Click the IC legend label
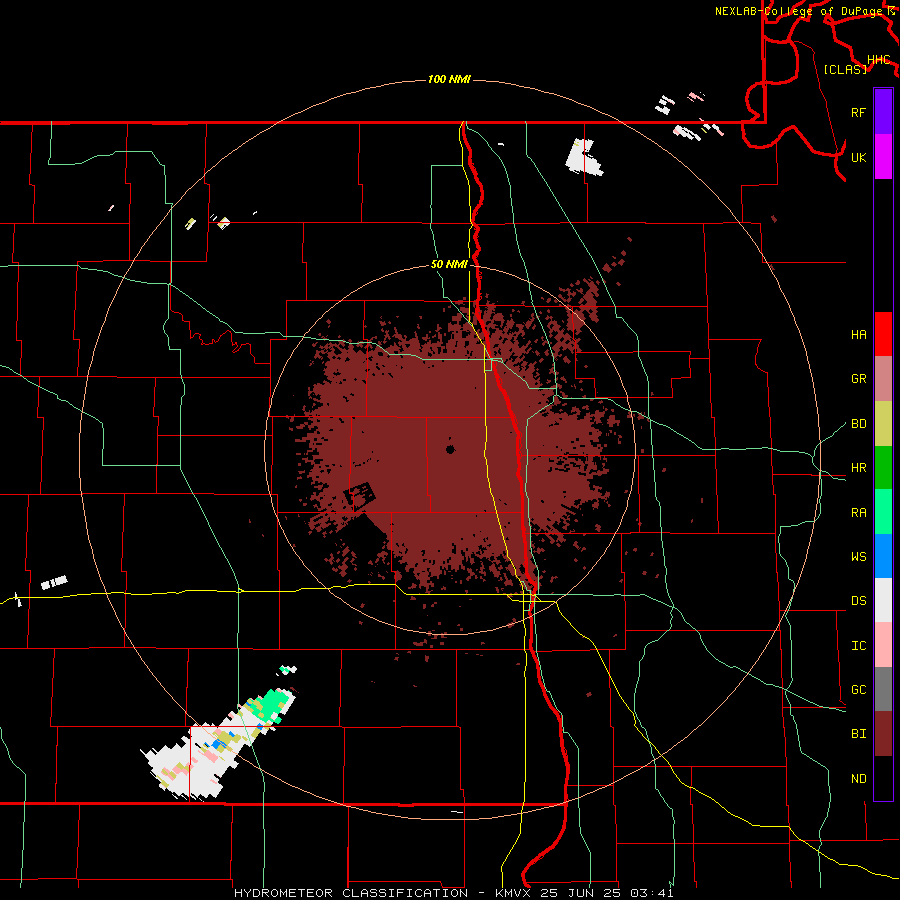 [858, 646]
